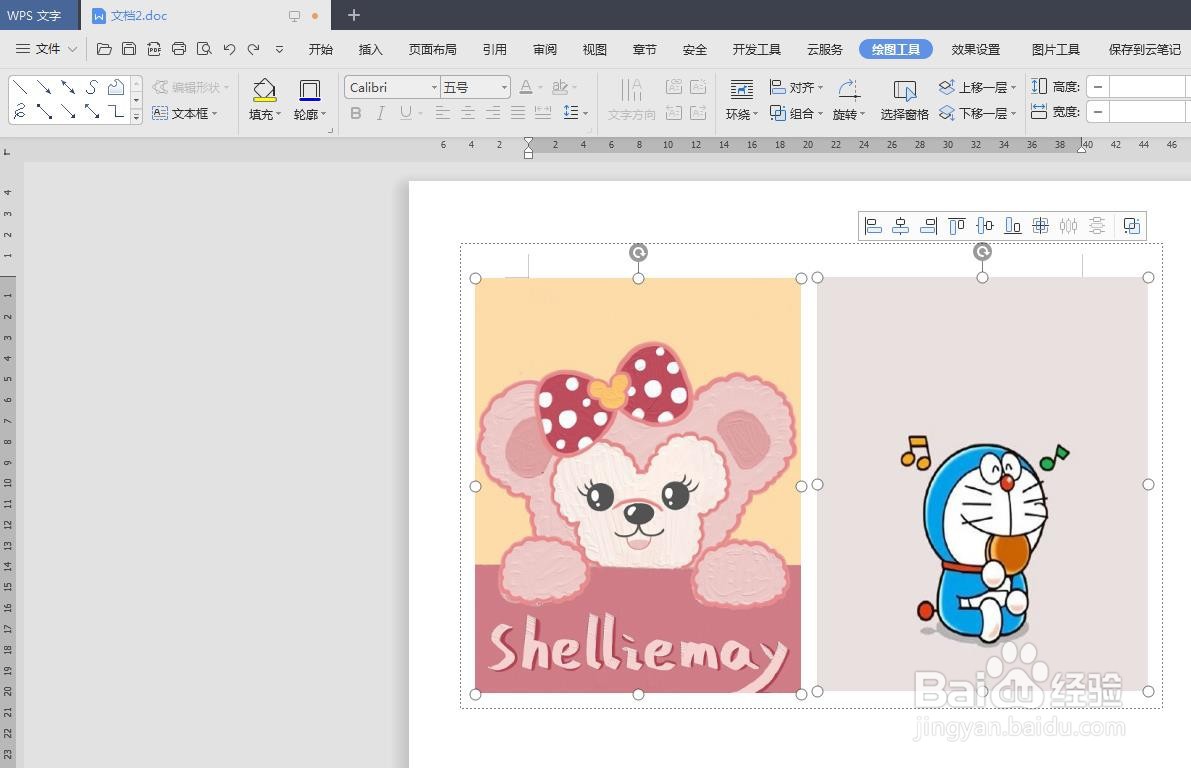Select the scribble freehand shape tool
This screenshot has width=1191, height=768.
tap(21, 112)
